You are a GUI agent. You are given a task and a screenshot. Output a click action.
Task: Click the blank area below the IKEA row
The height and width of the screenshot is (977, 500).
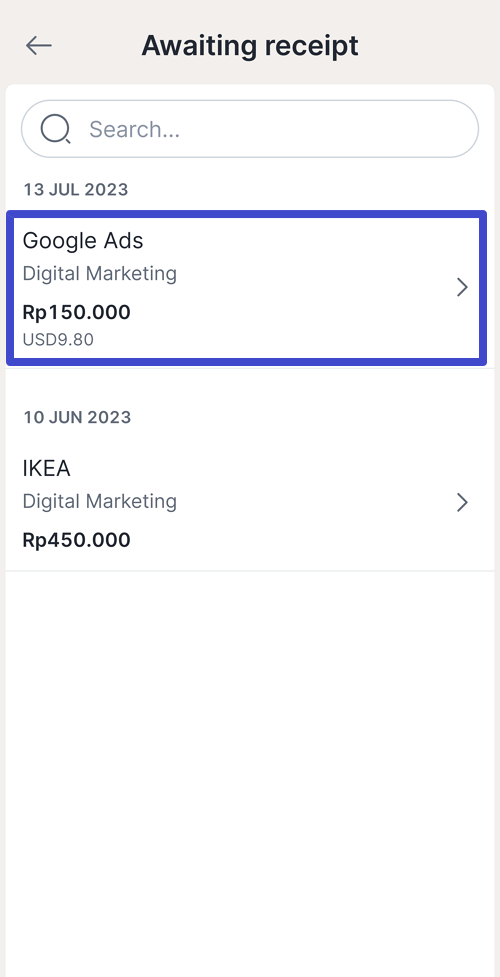[x=250, y=773]
